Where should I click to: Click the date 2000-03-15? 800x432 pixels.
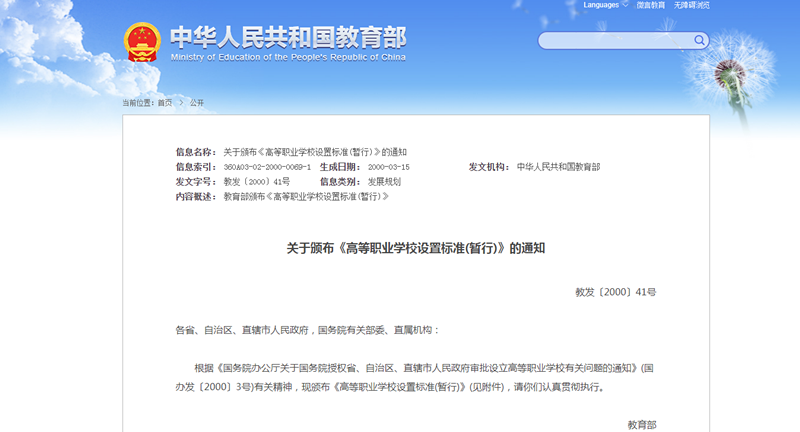click(x=389, y=167)
